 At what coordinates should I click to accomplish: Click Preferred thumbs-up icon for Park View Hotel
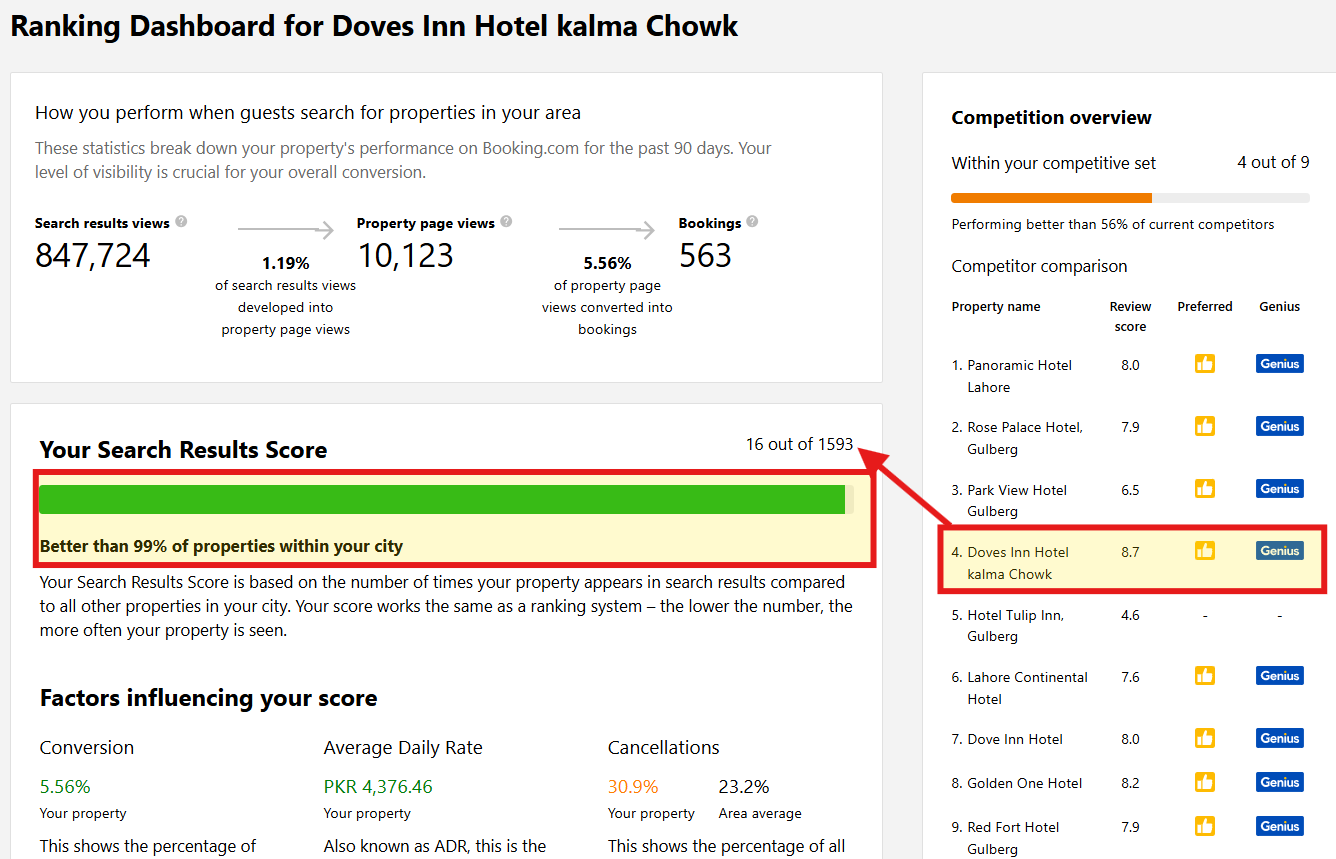pos(1205,489)
